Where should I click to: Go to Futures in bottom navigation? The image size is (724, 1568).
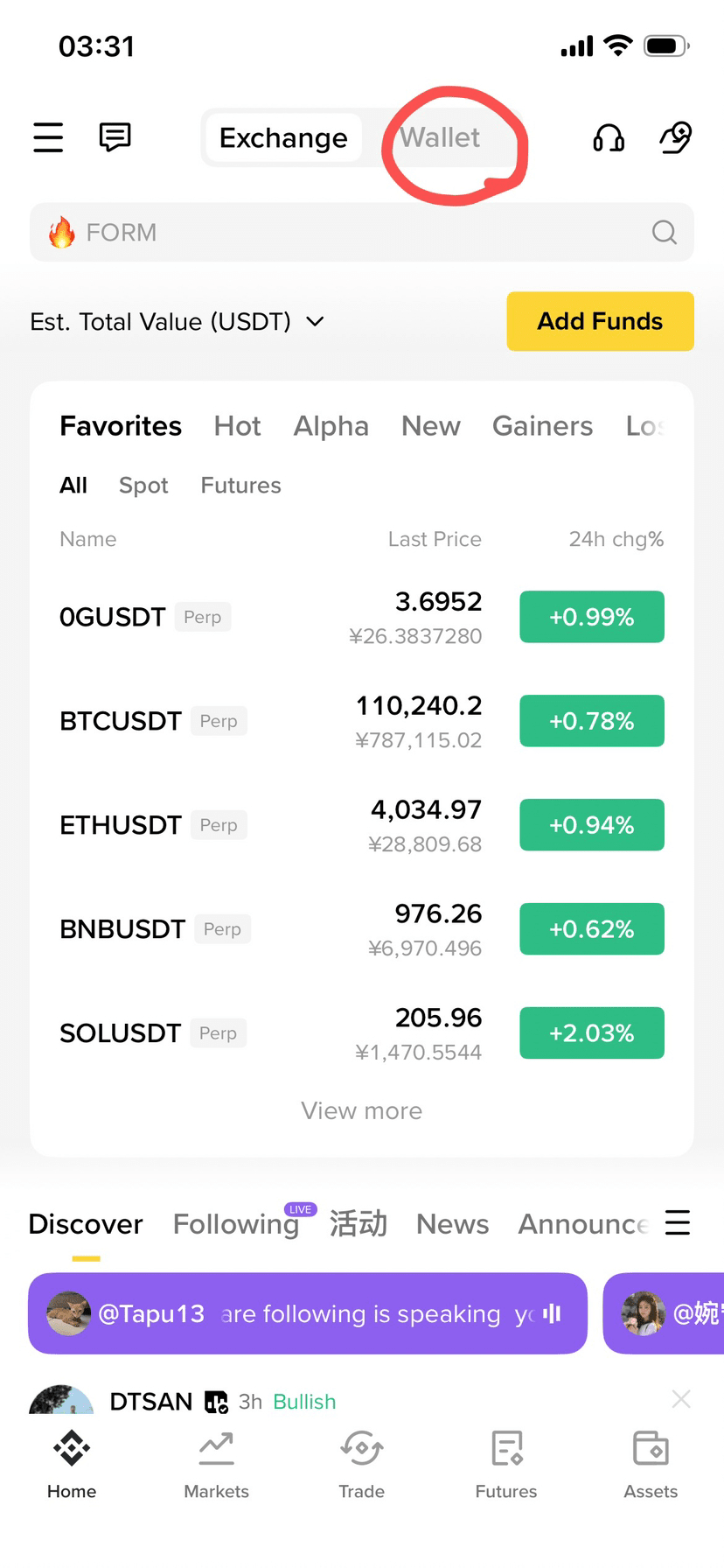(x=506, y=1466)
